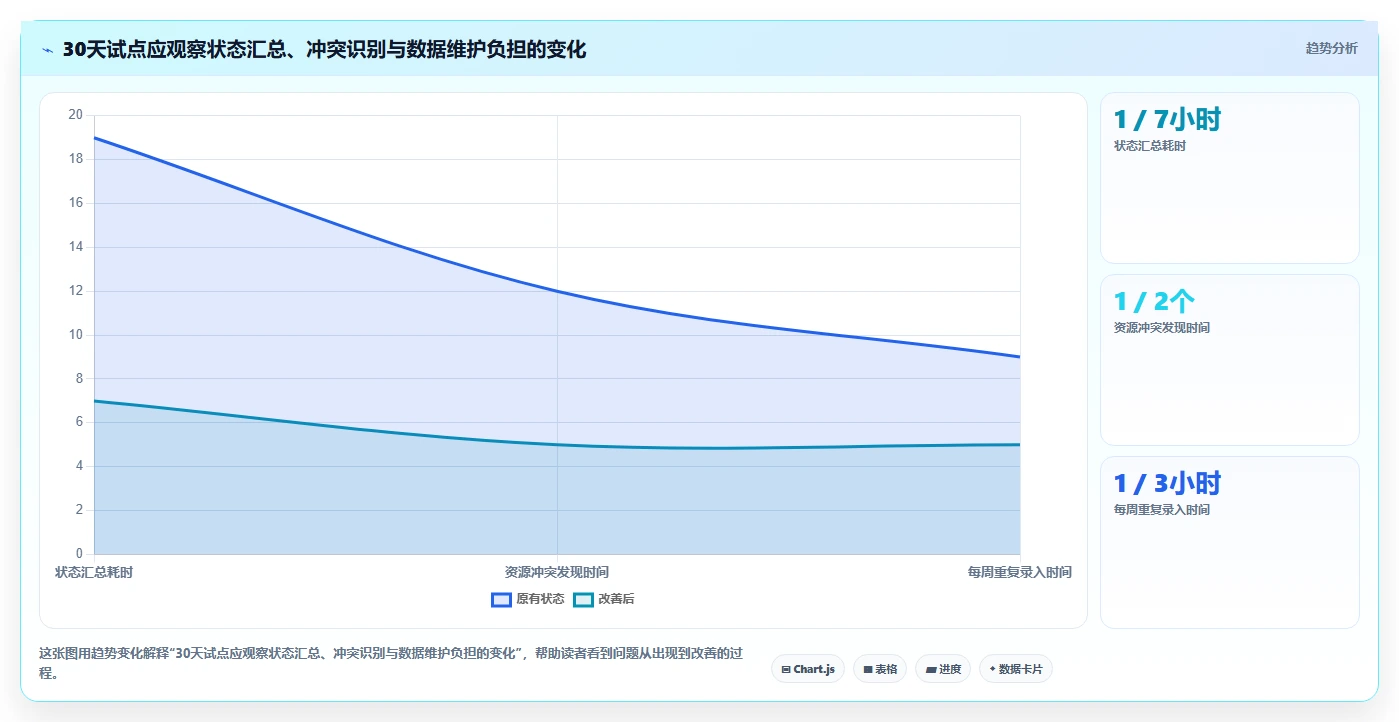Click the 改善后 legend label
Image resolution: width=1399 pixels, height=722 pixels.
(616, 599)
